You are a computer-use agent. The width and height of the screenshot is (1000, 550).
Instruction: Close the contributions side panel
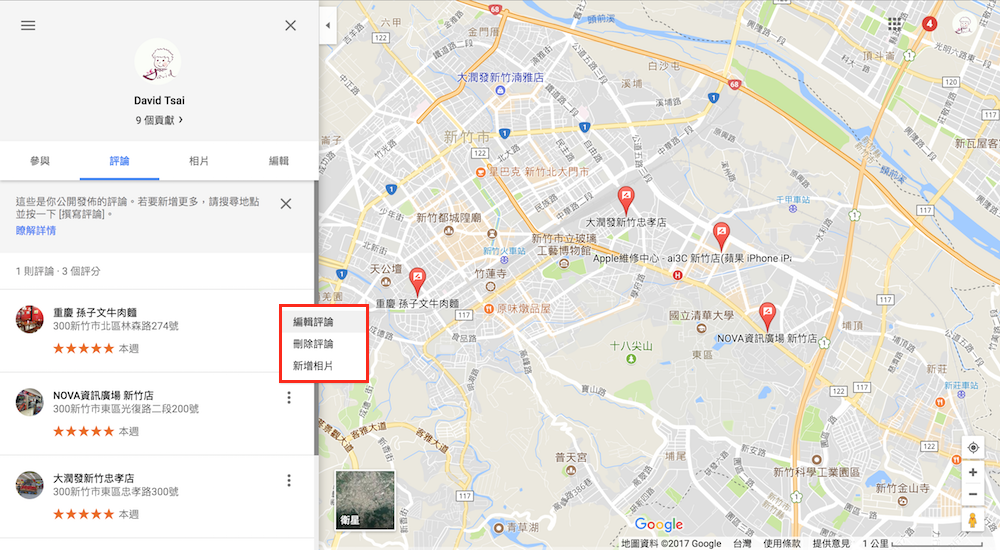pos(290,26)
